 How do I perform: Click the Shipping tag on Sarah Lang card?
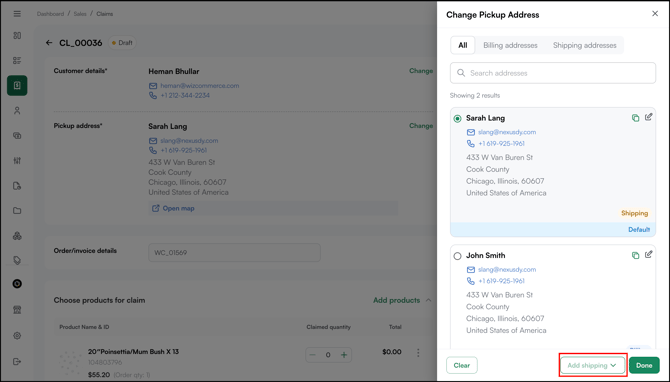coord(635,213)
